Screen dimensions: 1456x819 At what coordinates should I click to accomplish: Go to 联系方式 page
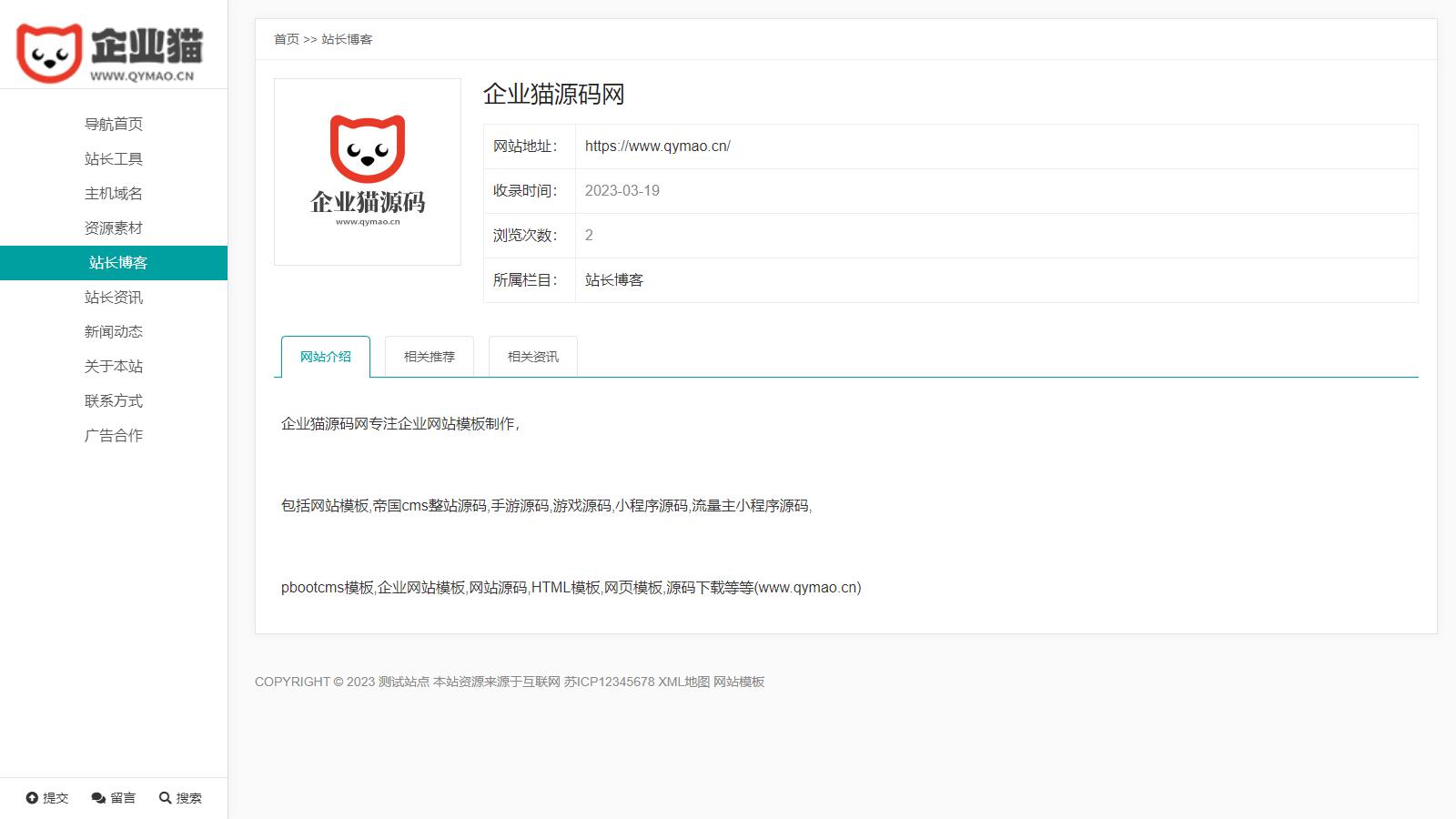pyautogui.click(x=114, y=401)
